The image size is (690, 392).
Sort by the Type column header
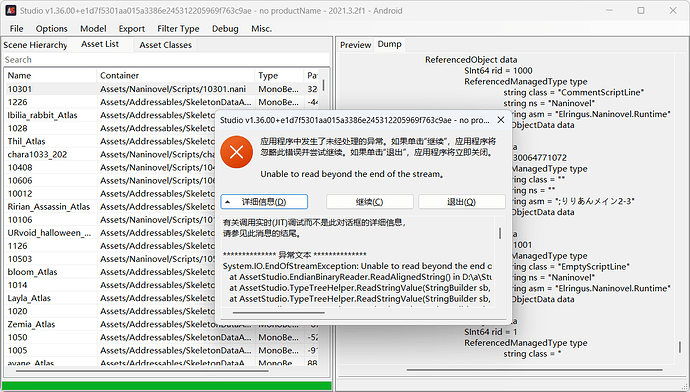pos(279,75)
